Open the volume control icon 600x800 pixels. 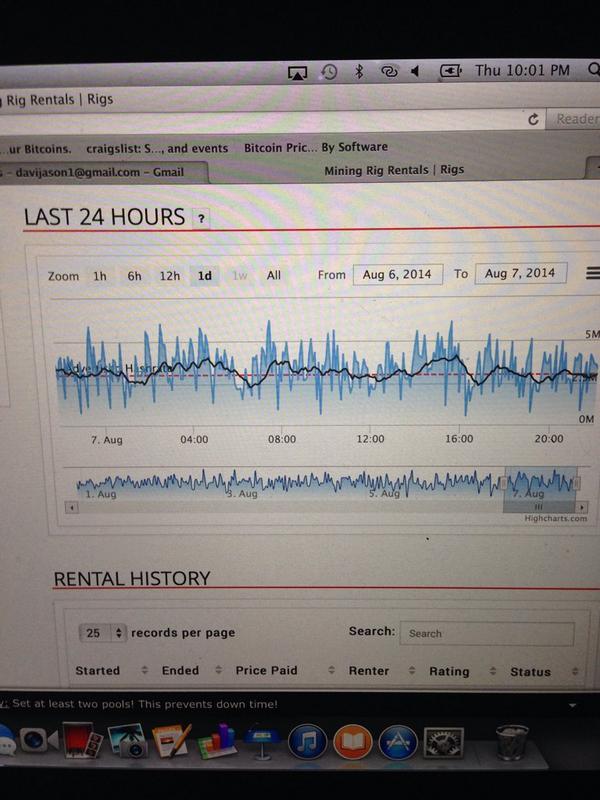click(415, 71)
